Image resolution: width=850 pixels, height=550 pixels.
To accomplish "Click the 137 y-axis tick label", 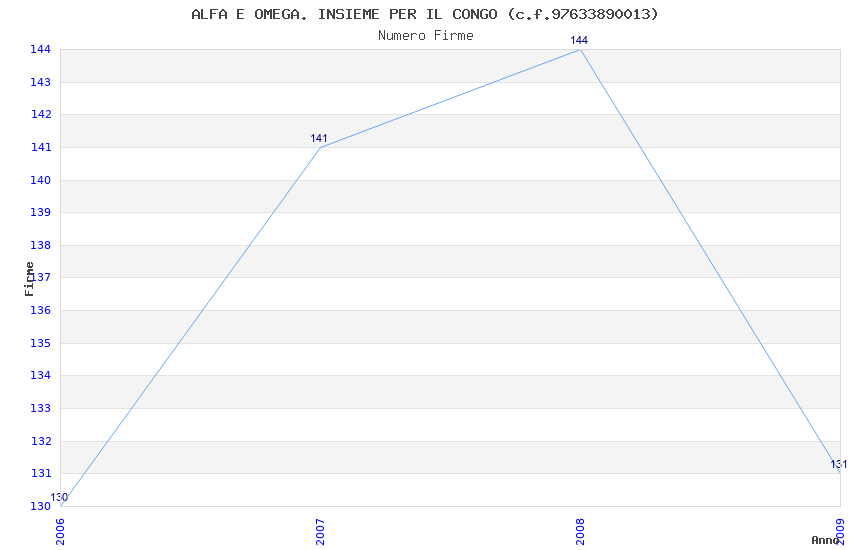I will [42, 277].
